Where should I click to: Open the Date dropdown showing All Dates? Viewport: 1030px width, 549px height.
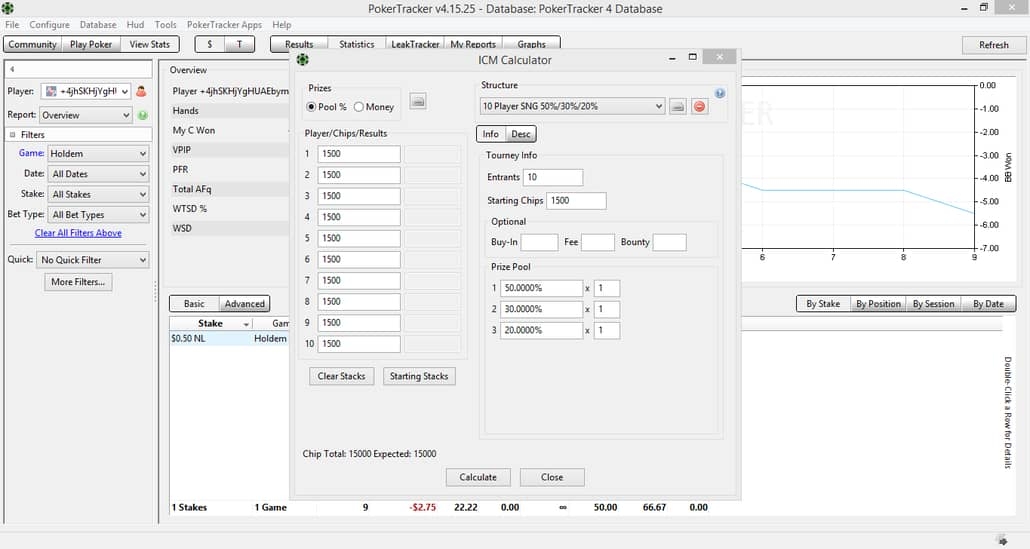tap(98, 174)
